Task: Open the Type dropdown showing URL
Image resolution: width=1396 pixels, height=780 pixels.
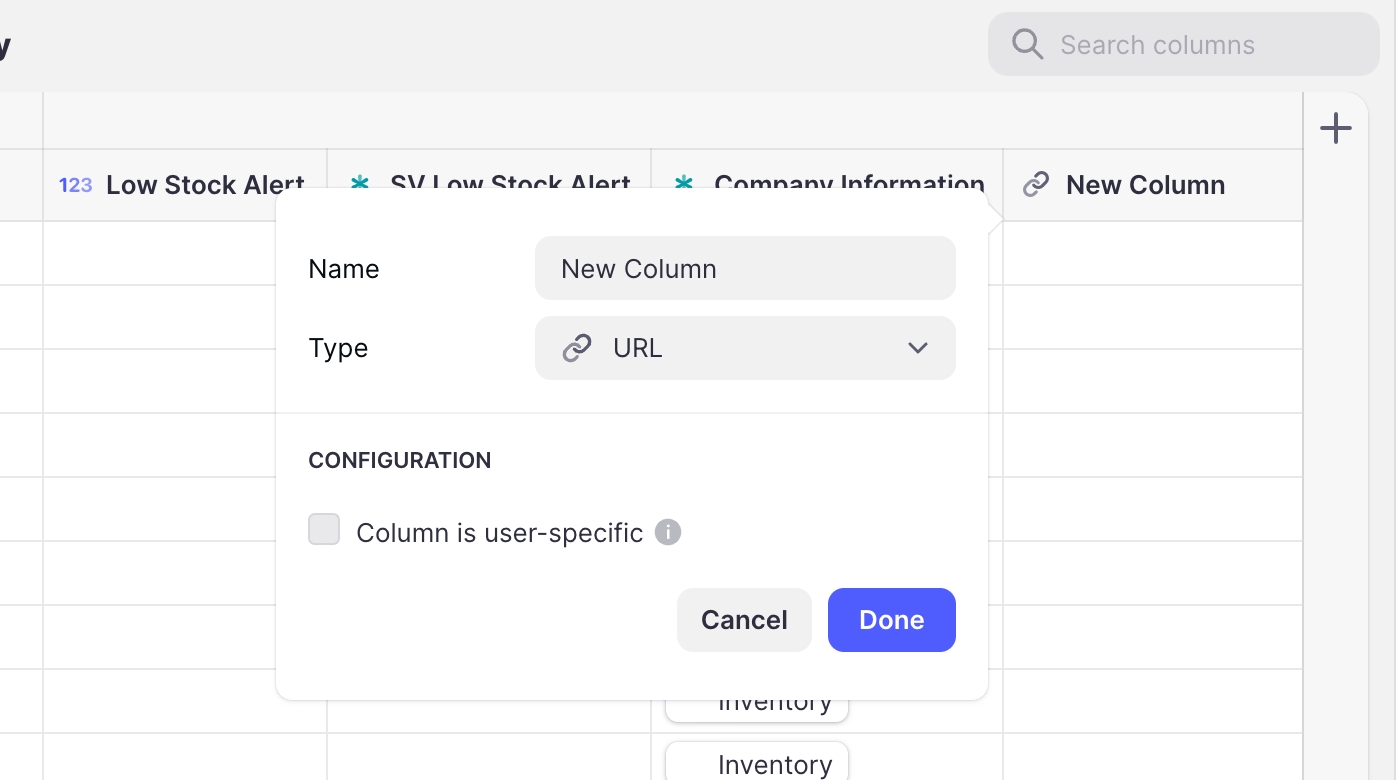Action: point(745,348)
